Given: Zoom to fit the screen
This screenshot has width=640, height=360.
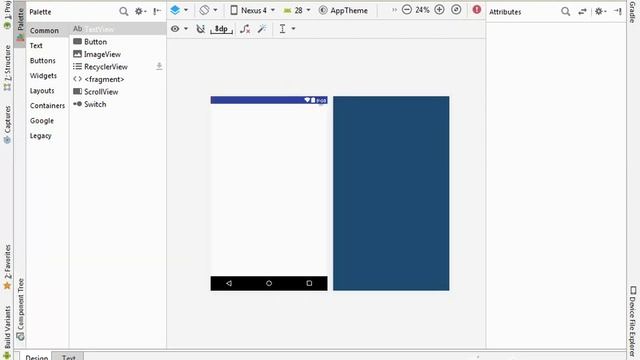Looking at the screenshot, I should click(x=456, y=10).
